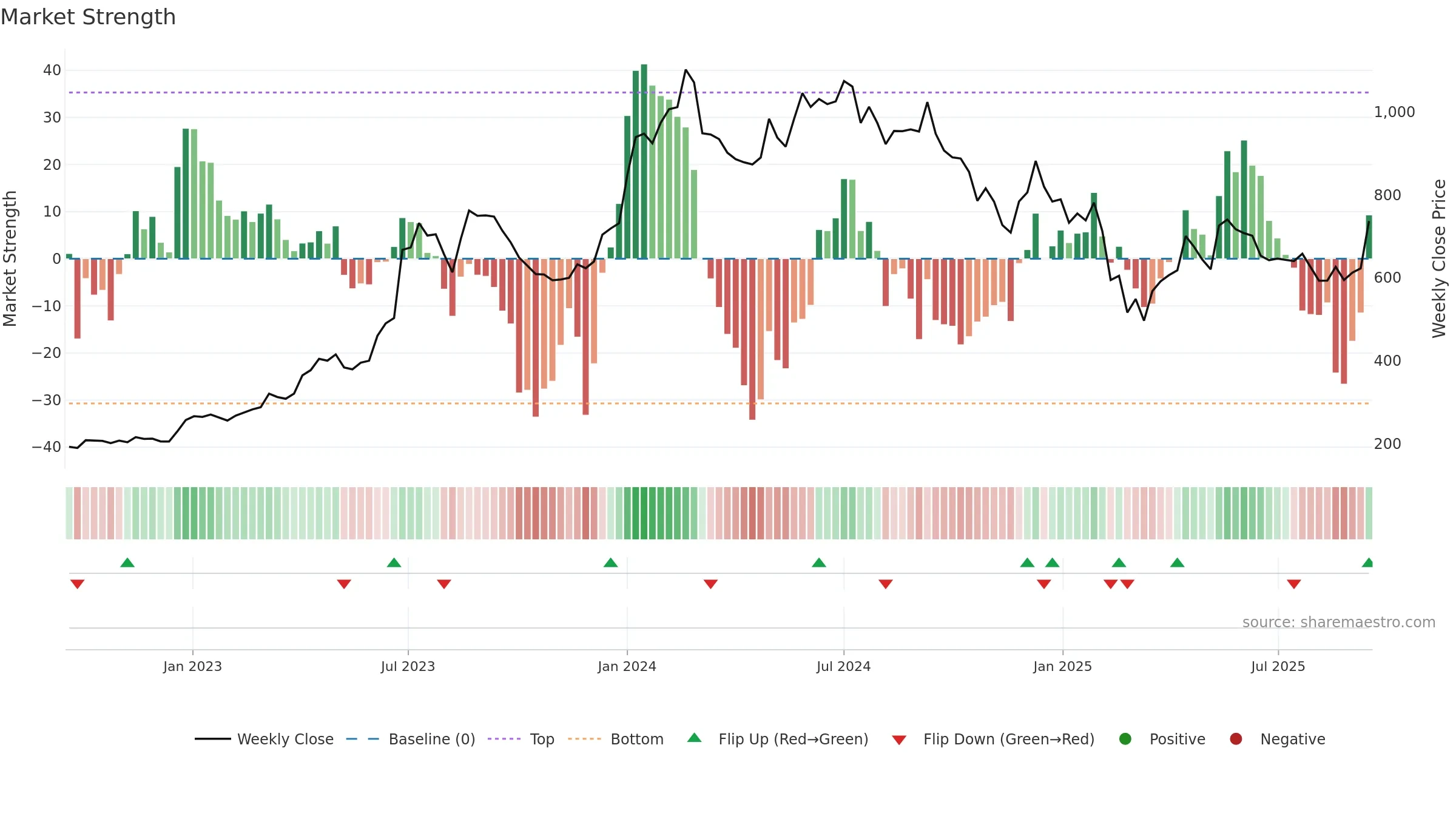1456x819 pixels.
Task: Select the red flip-down triangle just after Jul 2025
Action: 1294,584
